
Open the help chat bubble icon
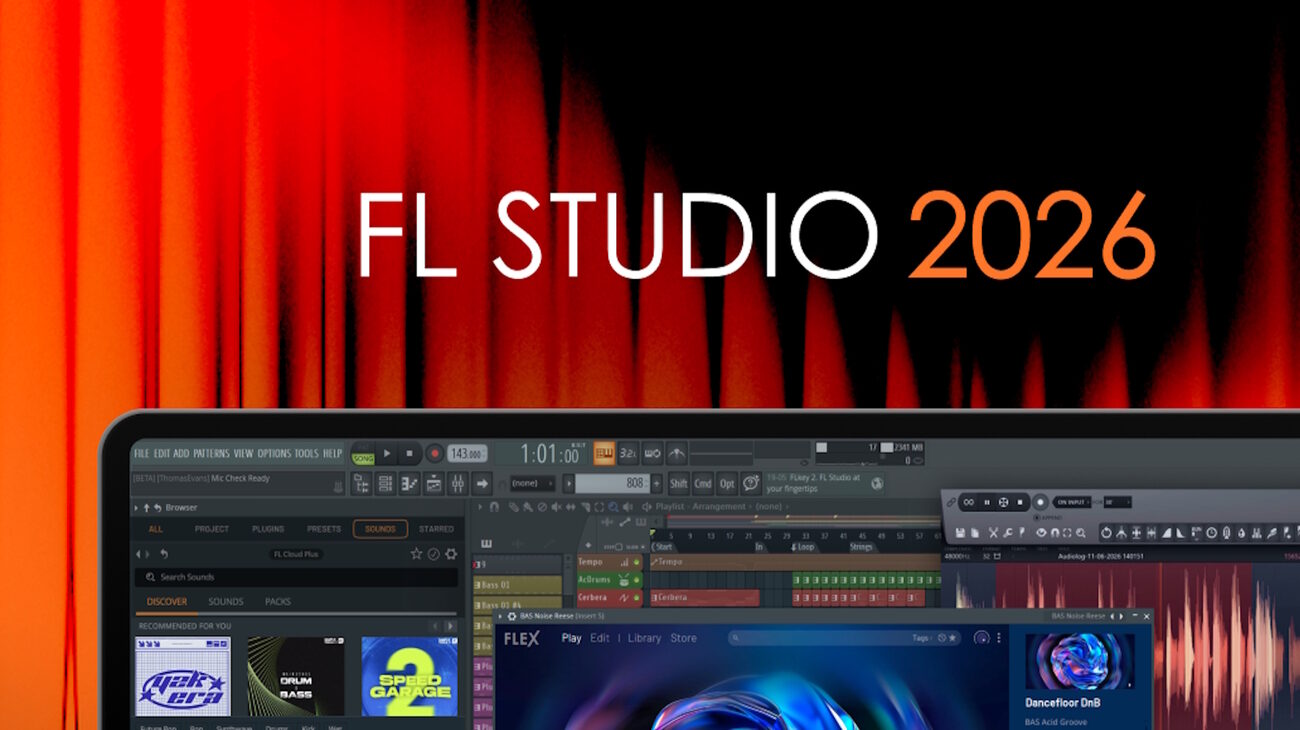coord(751,484)
